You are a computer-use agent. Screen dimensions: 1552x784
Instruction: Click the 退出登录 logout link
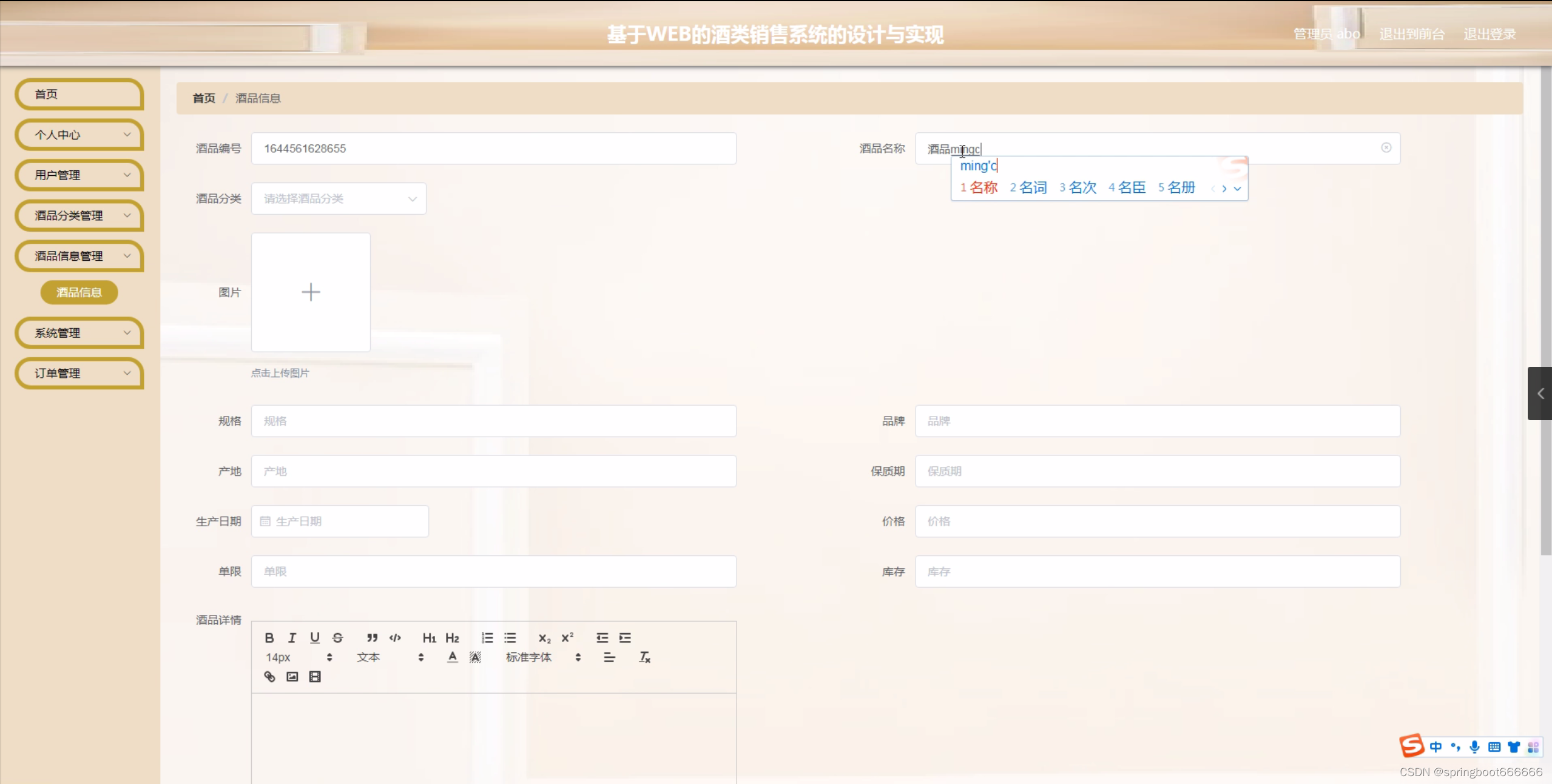(1490, 34)
